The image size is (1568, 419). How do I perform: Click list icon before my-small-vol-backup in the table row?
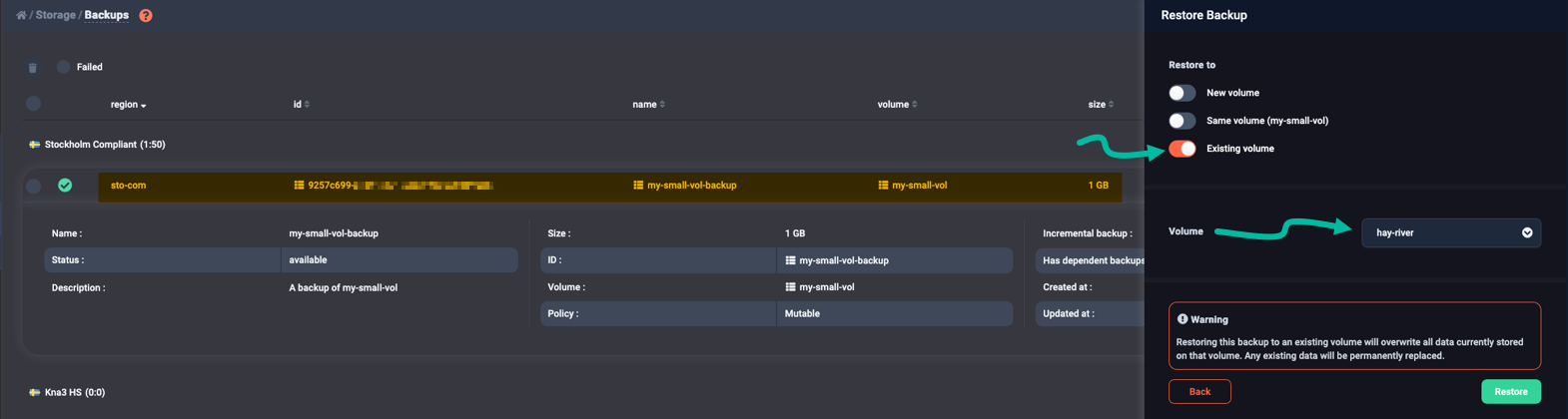638,186
